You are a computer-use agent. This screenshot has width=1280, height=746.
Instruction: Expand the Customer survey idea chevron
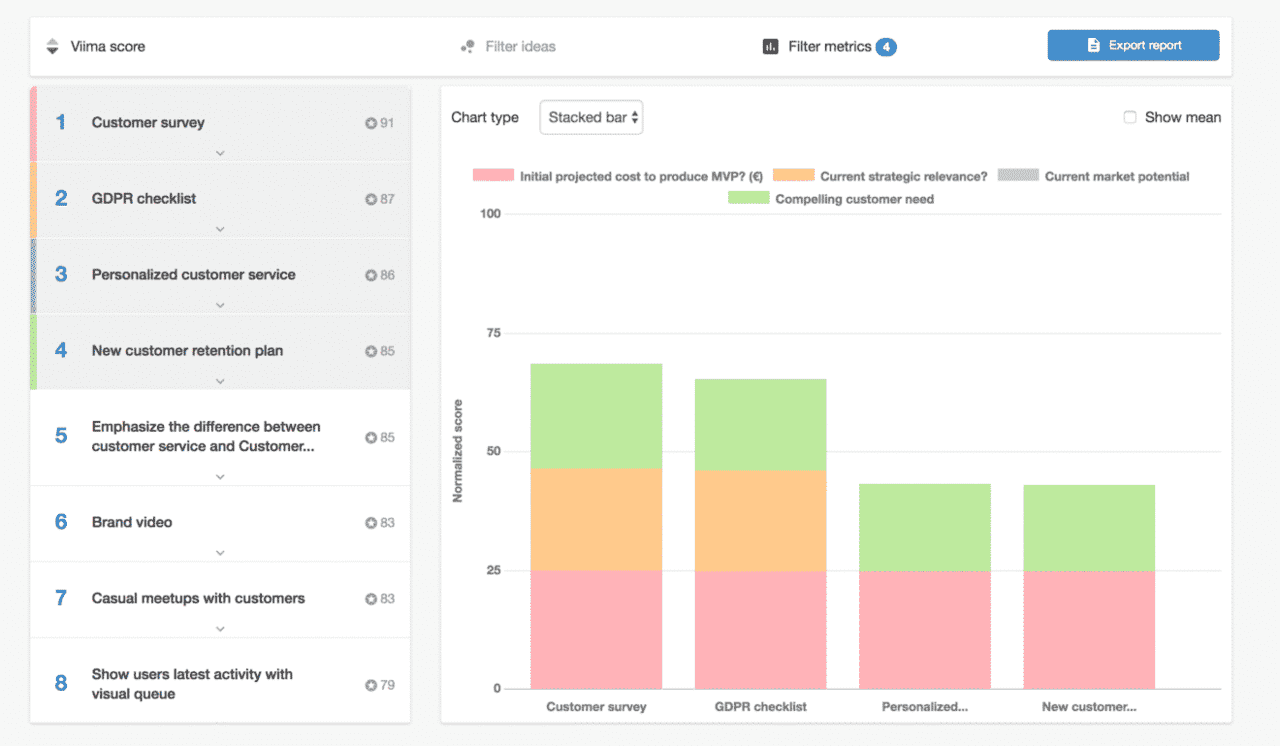(x=220, y=153)
